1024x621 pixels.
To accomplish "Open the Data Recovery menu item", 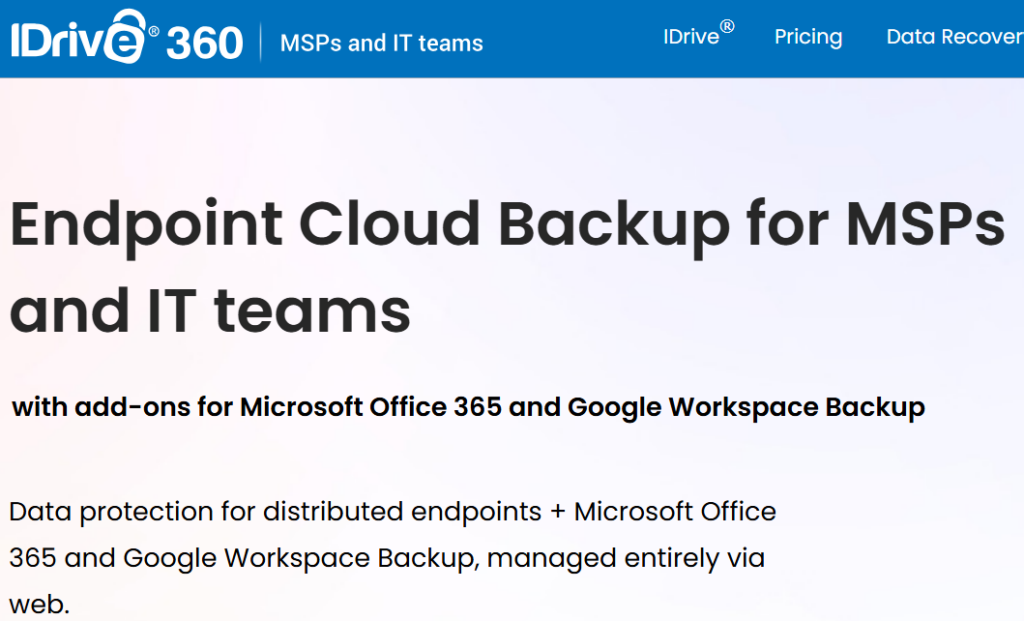I will coord(954,37).
